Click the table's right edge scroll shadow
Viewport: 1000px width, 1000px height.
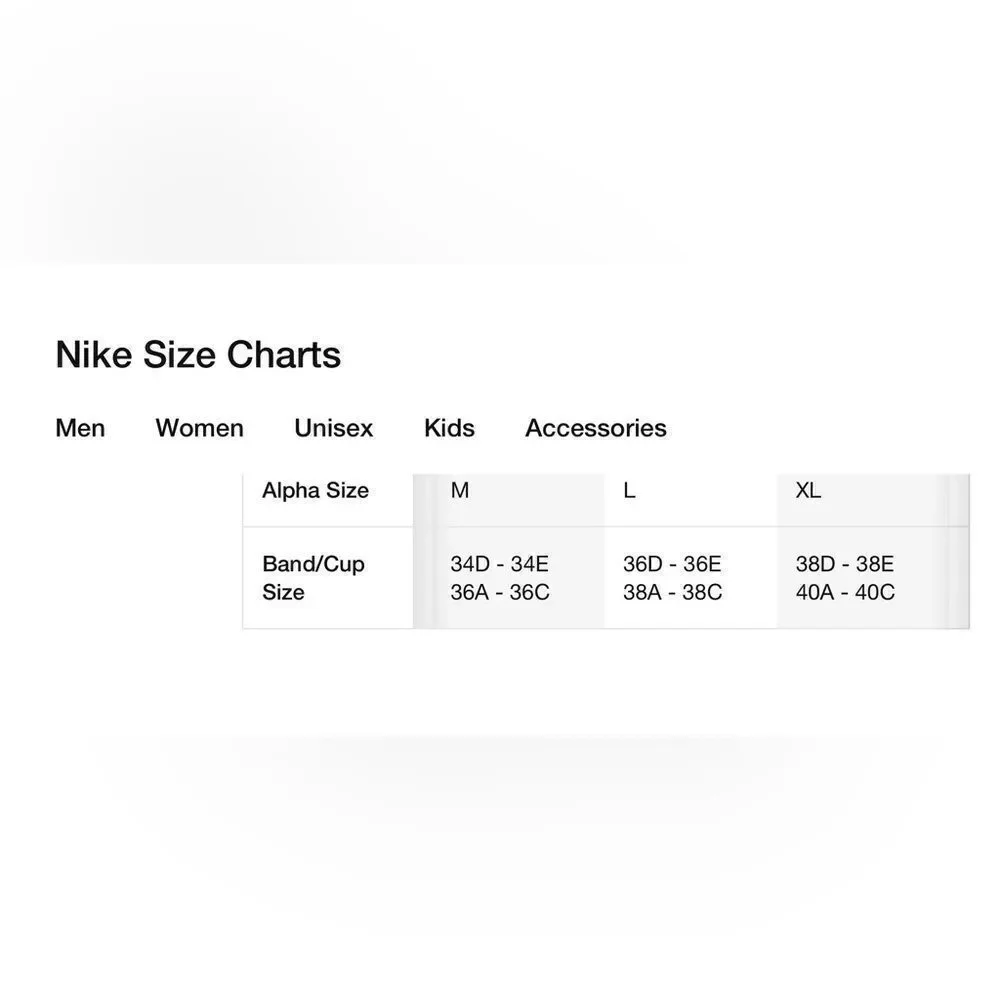(x=958, y=551)
